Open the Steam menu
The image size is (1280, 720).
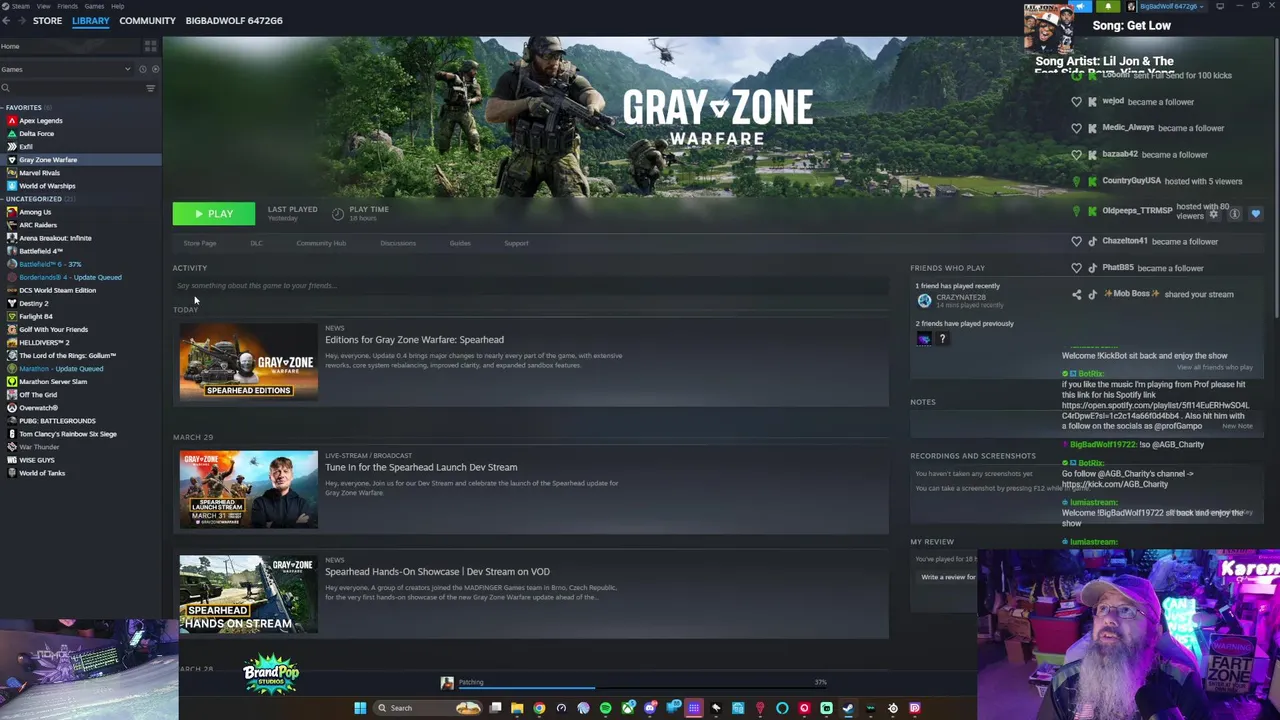pos(21,6)
